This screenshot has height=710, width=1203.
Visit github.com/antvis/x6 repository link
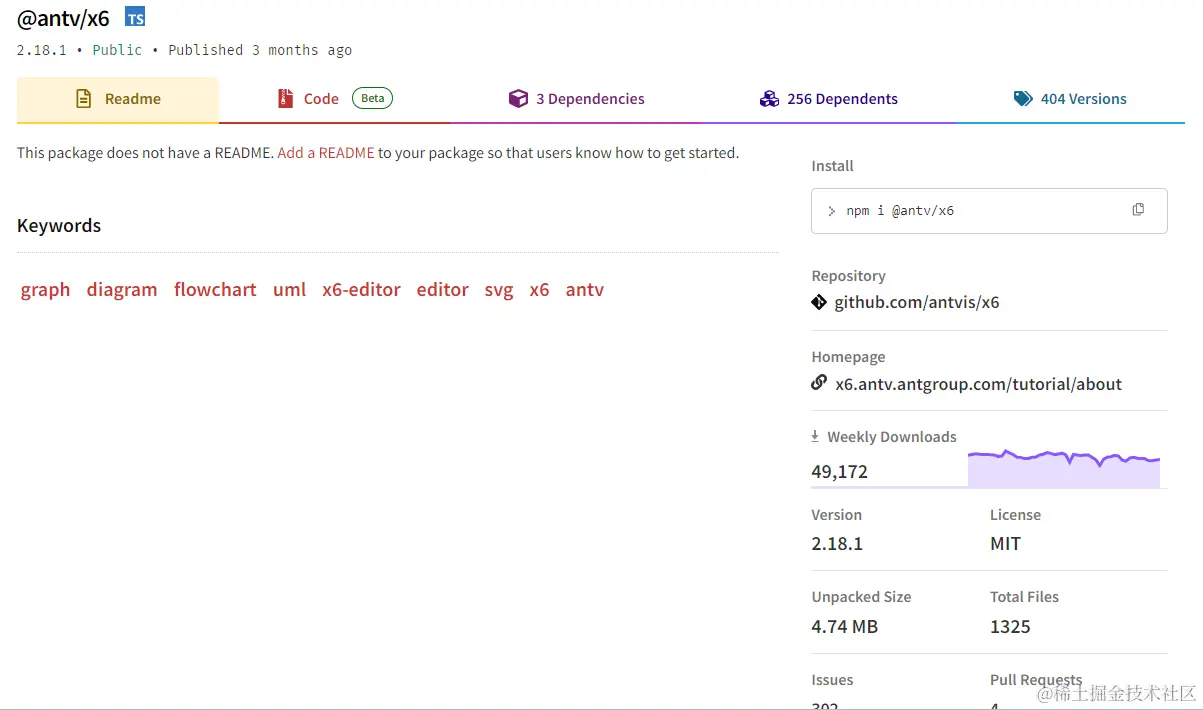click(917, 302)
